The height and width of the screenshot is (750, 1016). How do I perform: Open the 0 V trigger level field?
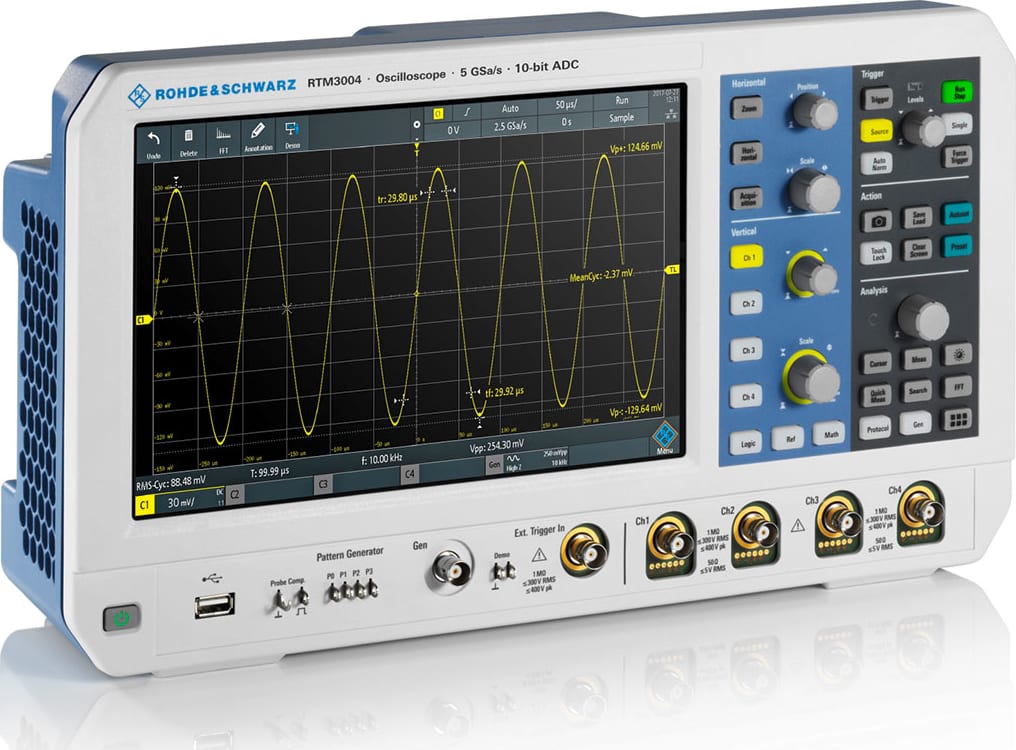453,130
